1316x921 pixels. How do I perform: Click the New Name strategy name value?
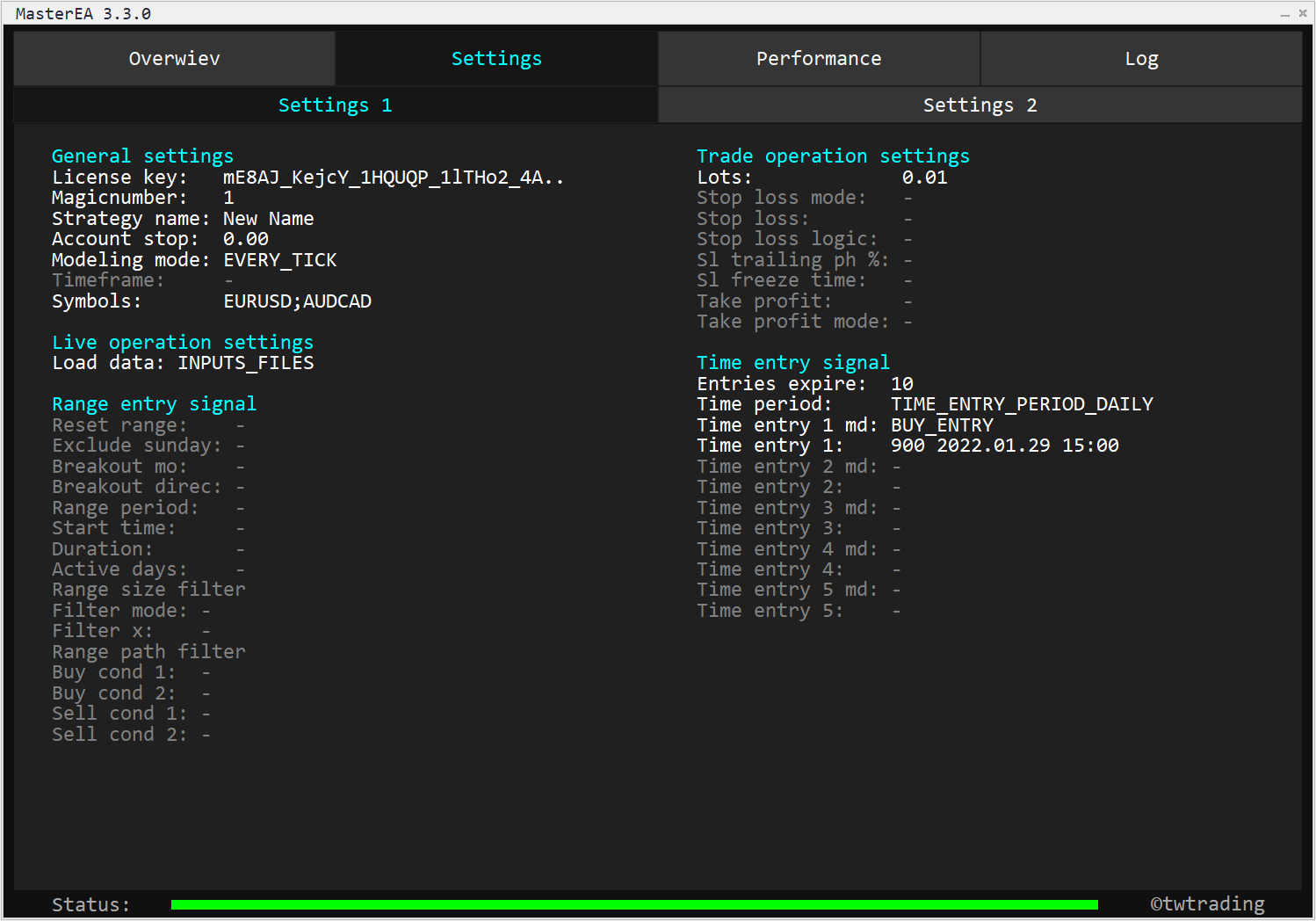click(x=268, y=219)
